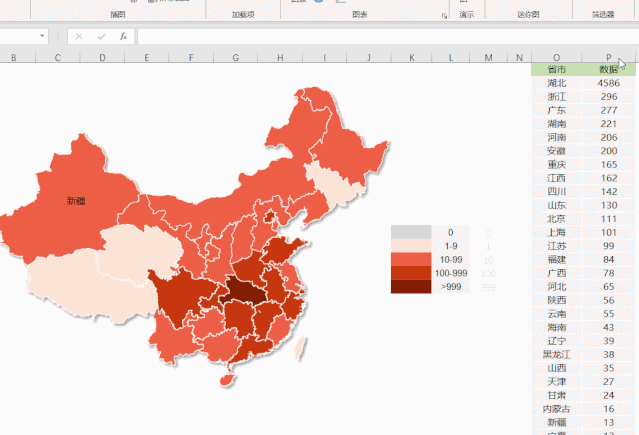The image size is (639, 435).
Task: Select the 黑龙江 cell
Action: [x=557, y=355]
